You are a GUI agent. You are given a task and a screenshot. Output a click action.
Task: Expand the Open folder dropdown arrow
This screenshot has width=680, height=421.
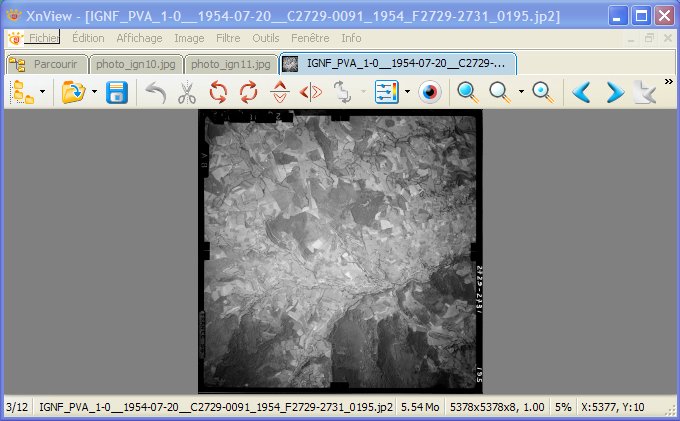(x=93, y=93)
